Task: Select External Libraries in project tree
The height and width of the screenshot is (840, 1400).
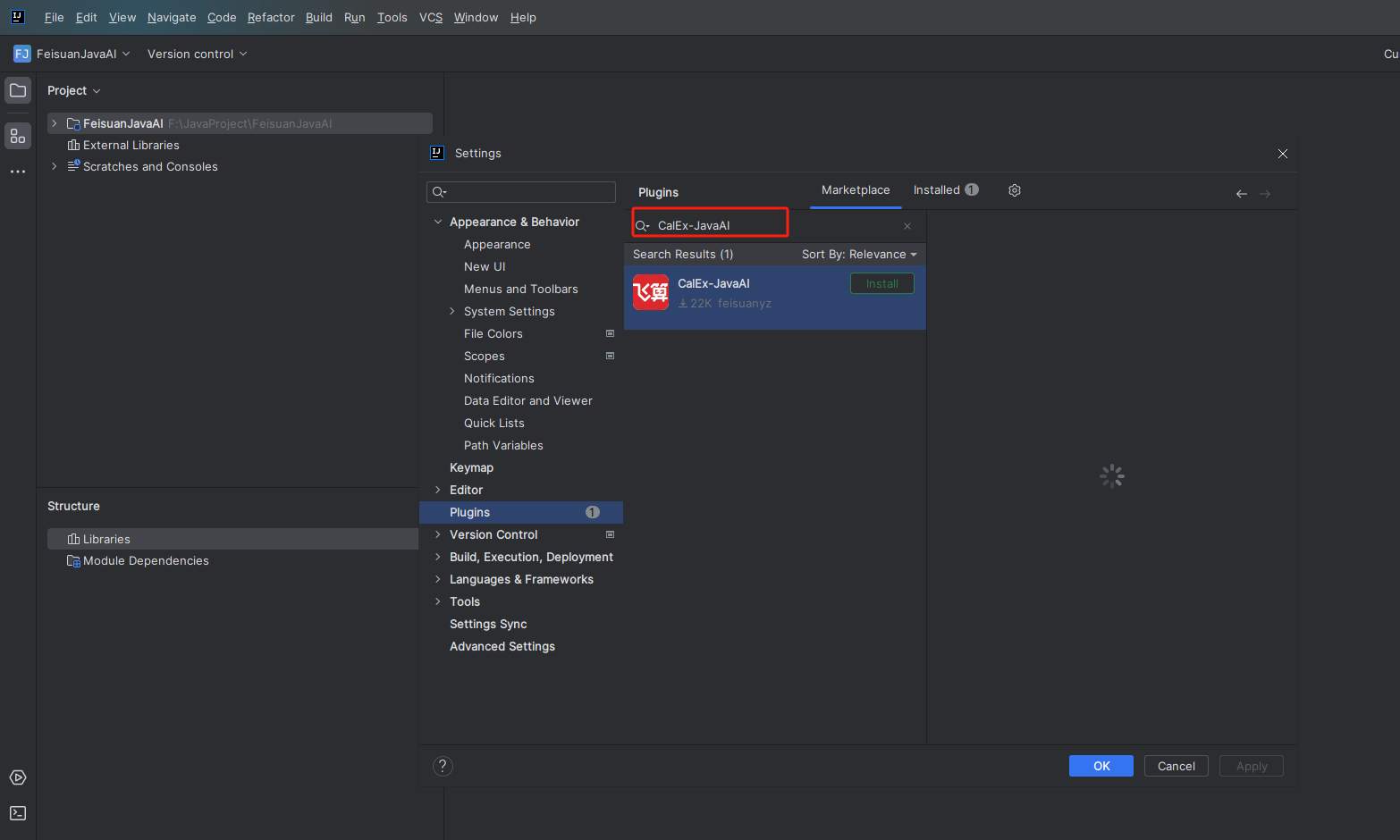Action: (x=131, y=145)
